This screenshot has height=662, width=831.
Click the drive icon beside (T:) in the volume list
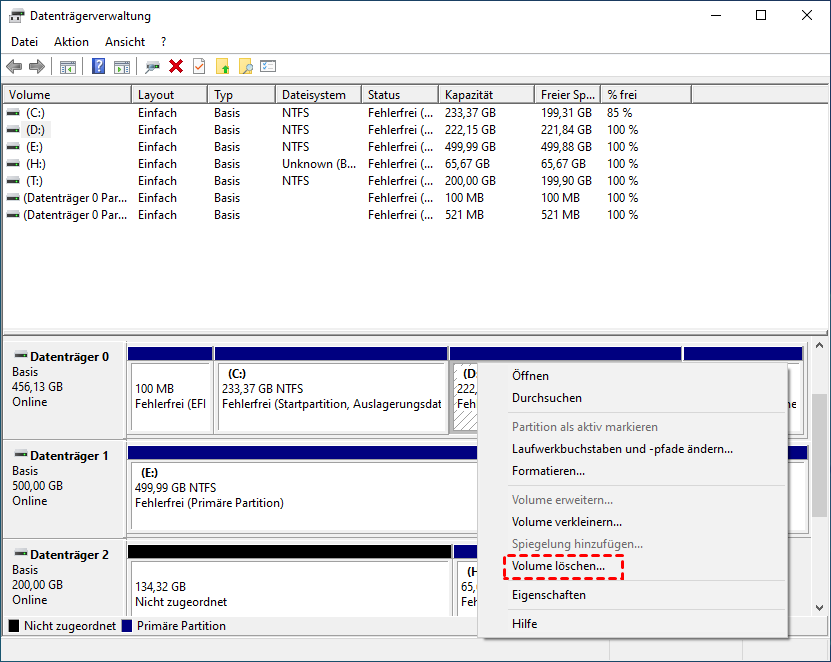tap(13, 181)
